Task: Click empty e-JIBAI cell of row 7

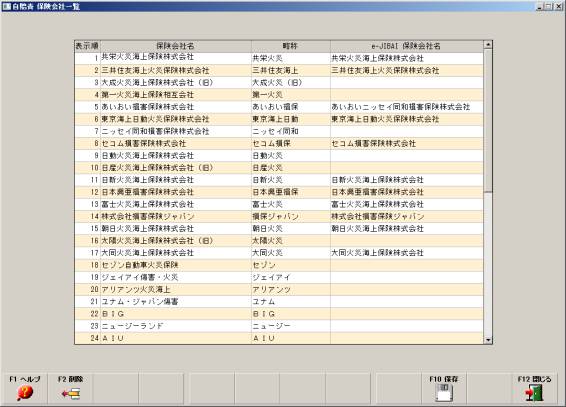Action: tap(406, 131)
